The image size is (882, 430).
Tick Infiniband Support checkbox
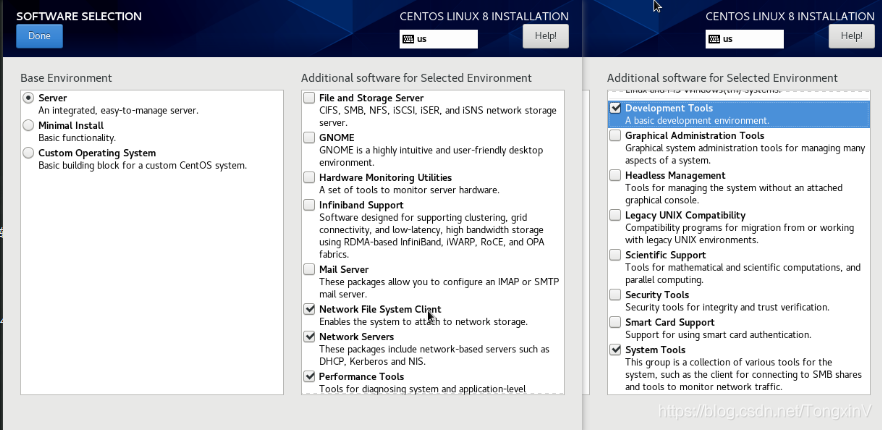click(309, 205)
